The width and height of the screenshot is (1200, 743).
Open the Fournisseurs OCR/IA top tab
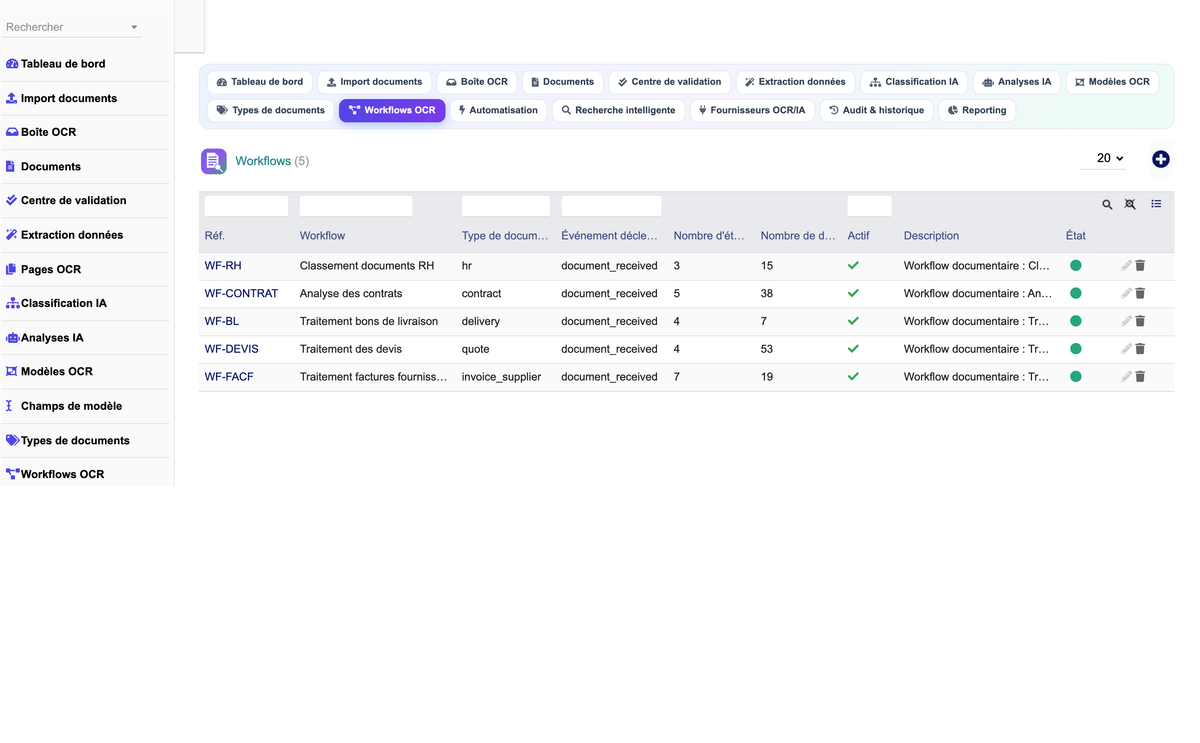(x=752, y=110)
